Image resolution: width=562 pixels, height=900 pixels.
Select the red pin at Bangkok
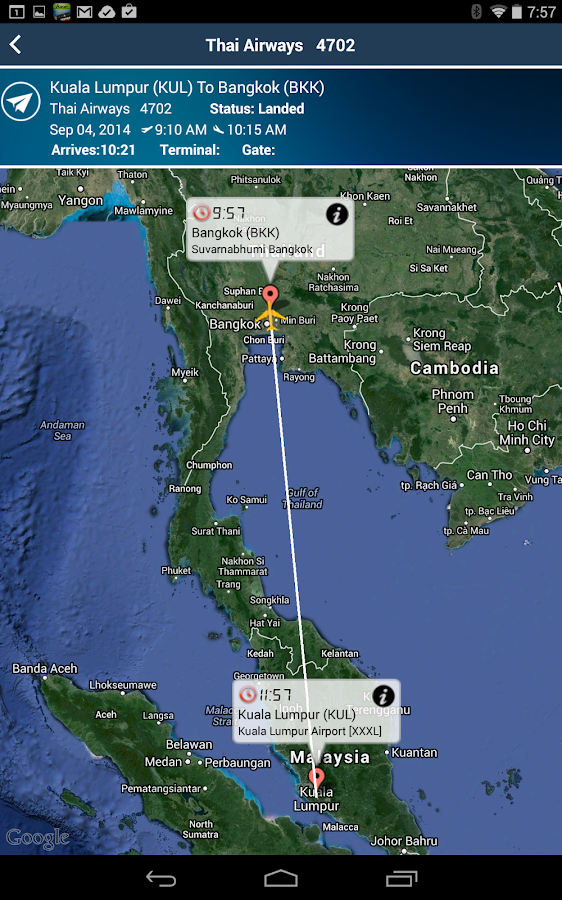click(x=270, y=296)
